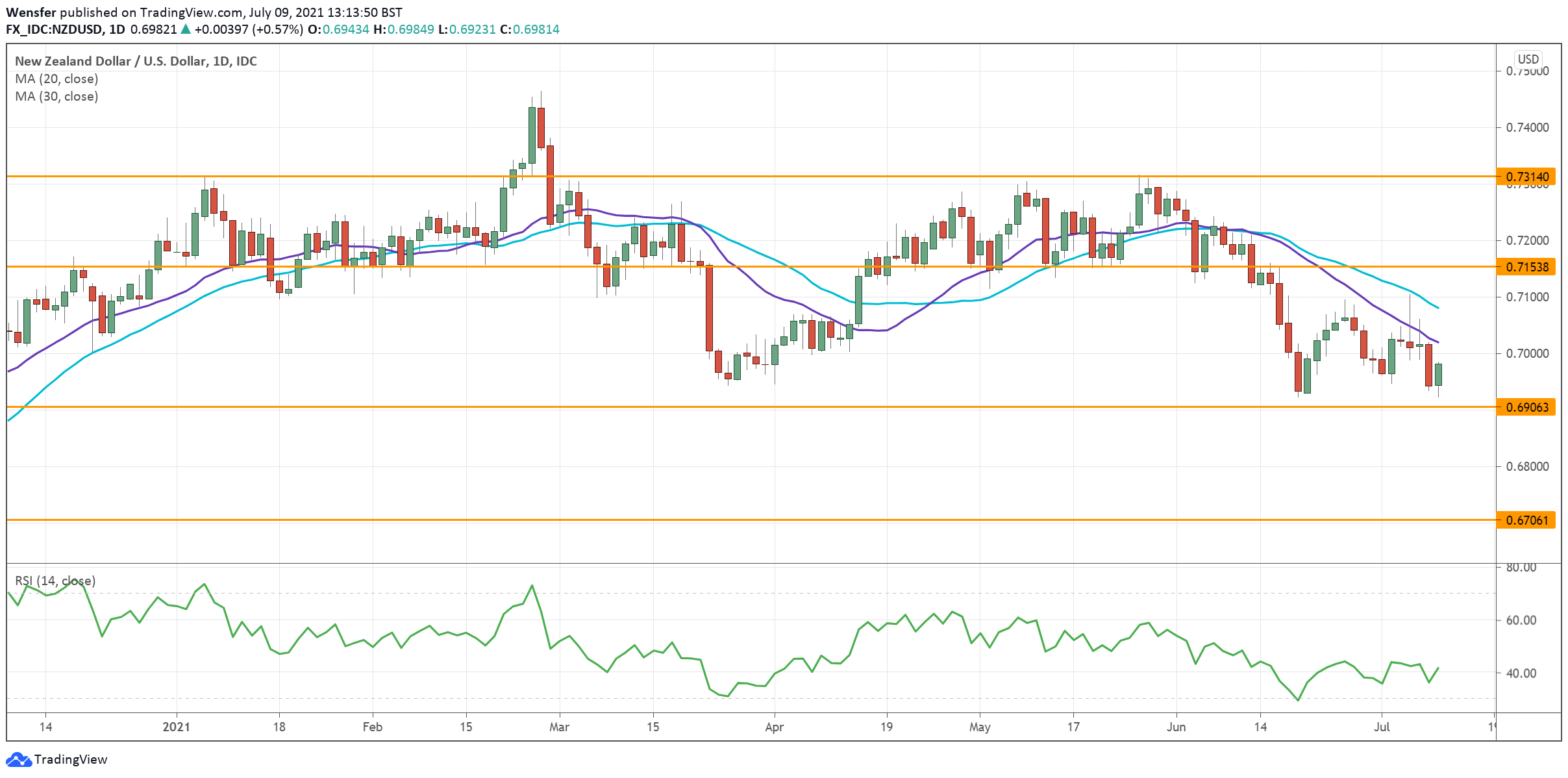The height and width of the screenshot is (778, 1568).
Task: Click the 60.00 RSI axis value
Action: point(1521,620)
